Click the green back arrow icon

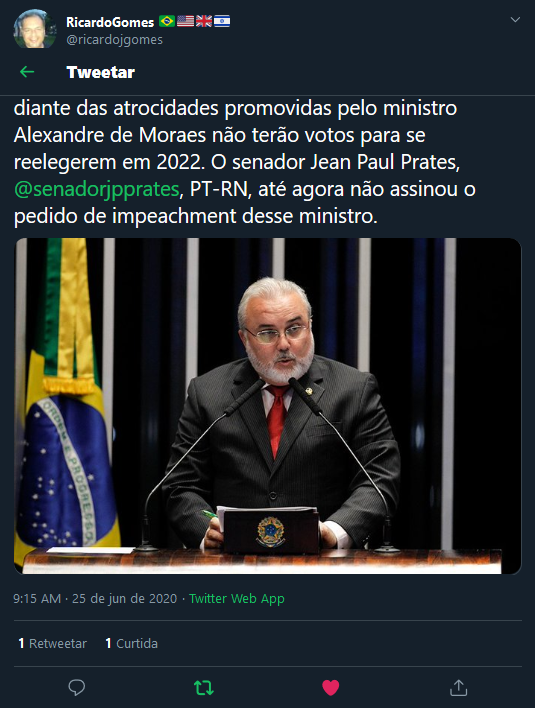27,72
